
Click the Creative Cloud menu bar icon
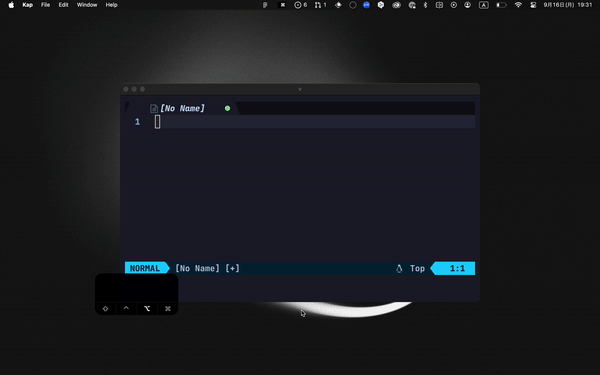[396, 5]
